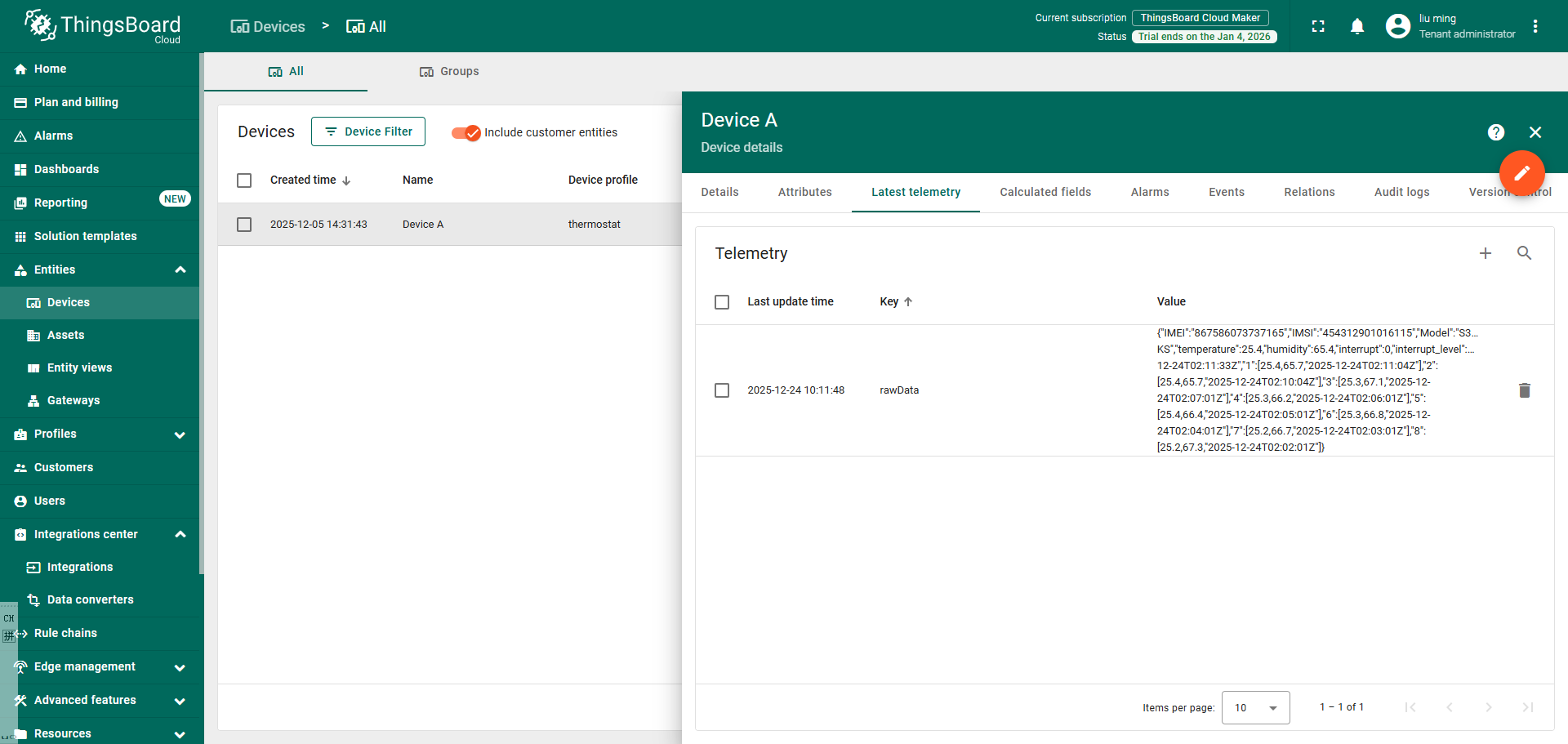Switch to the Attributes tab
1568x744 pixels.
(805, 193)
